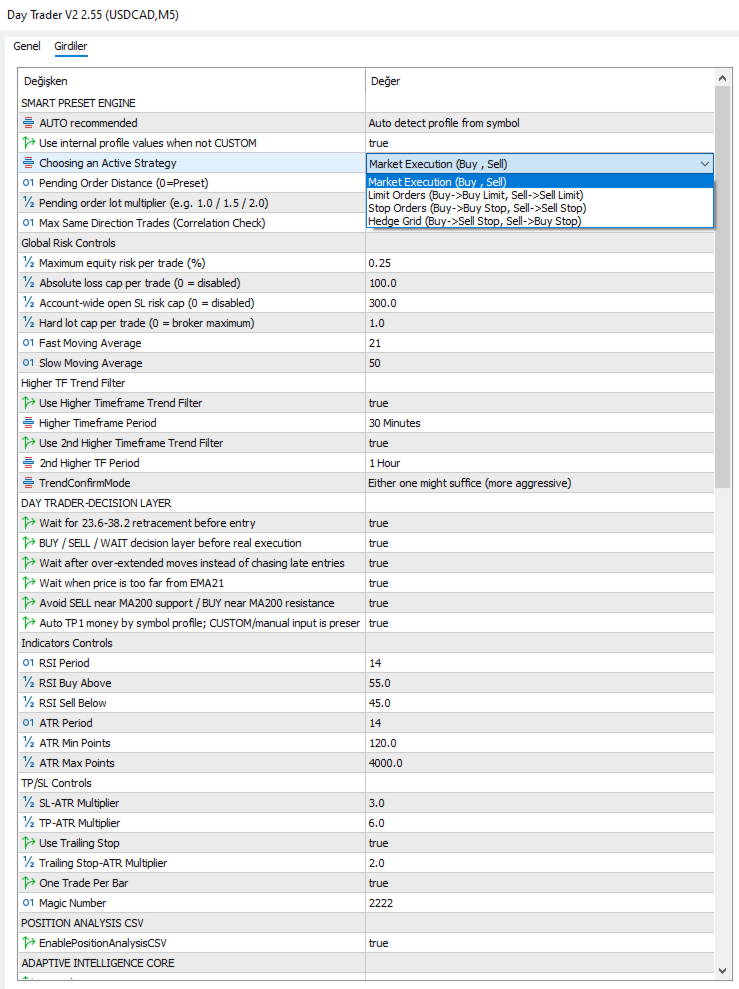
Task: Click the integer icon beside RSI Period
Action: (x=28, y=662)
